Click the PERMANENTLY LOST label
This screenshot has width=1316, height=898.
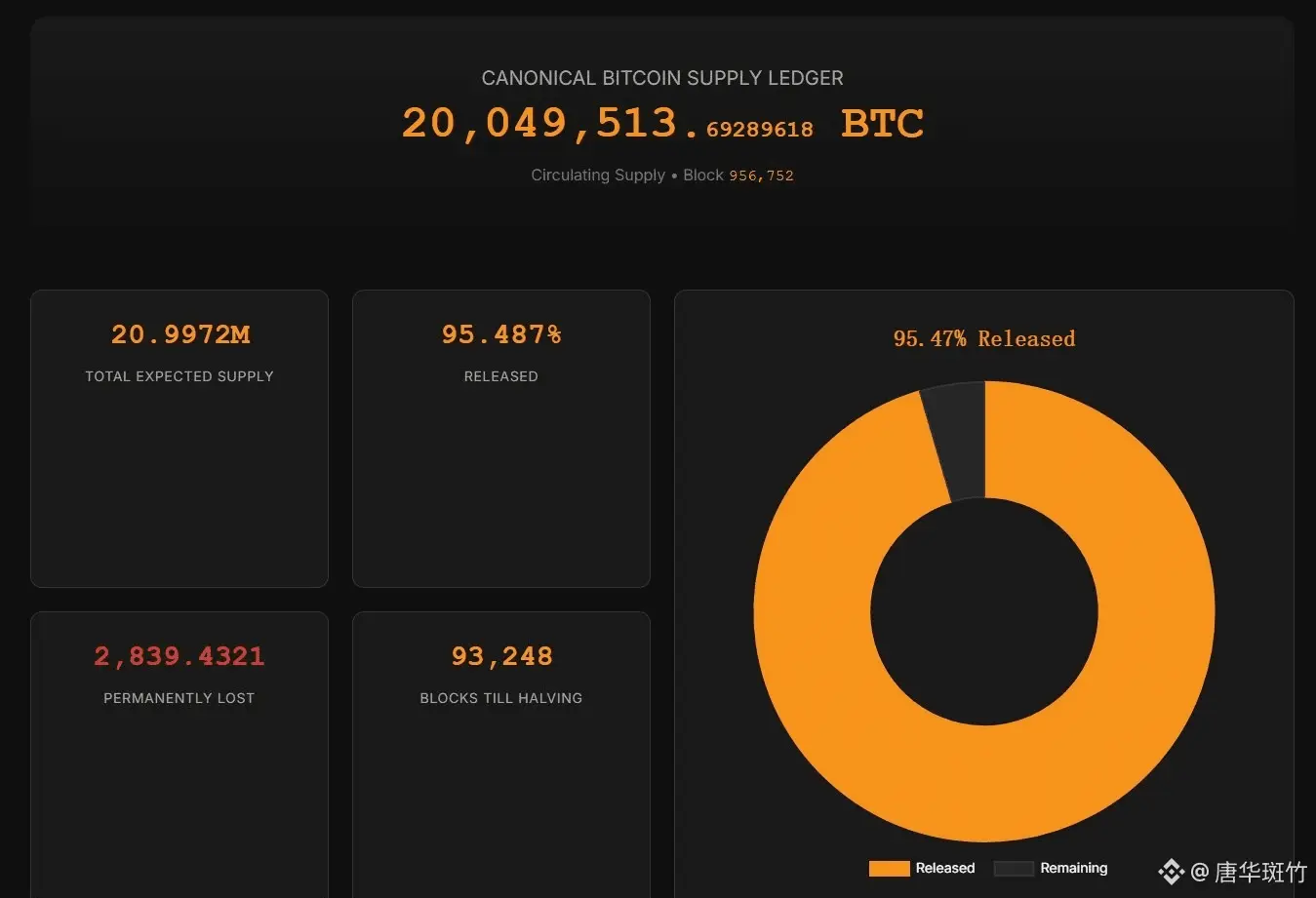(179, 698)
